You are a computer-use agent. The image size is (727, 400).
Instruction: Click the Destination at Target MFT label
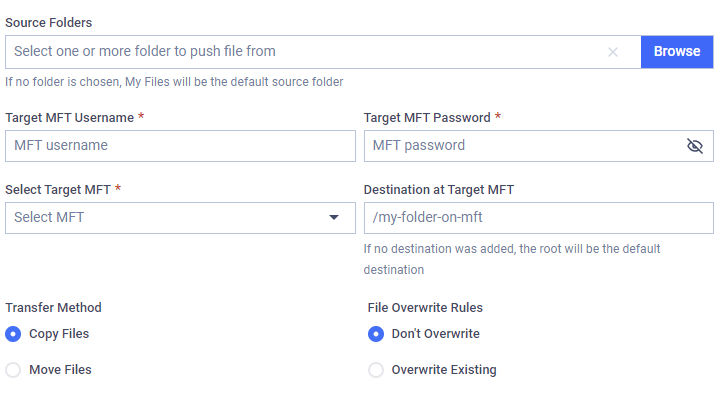click(x=438, y=189)
